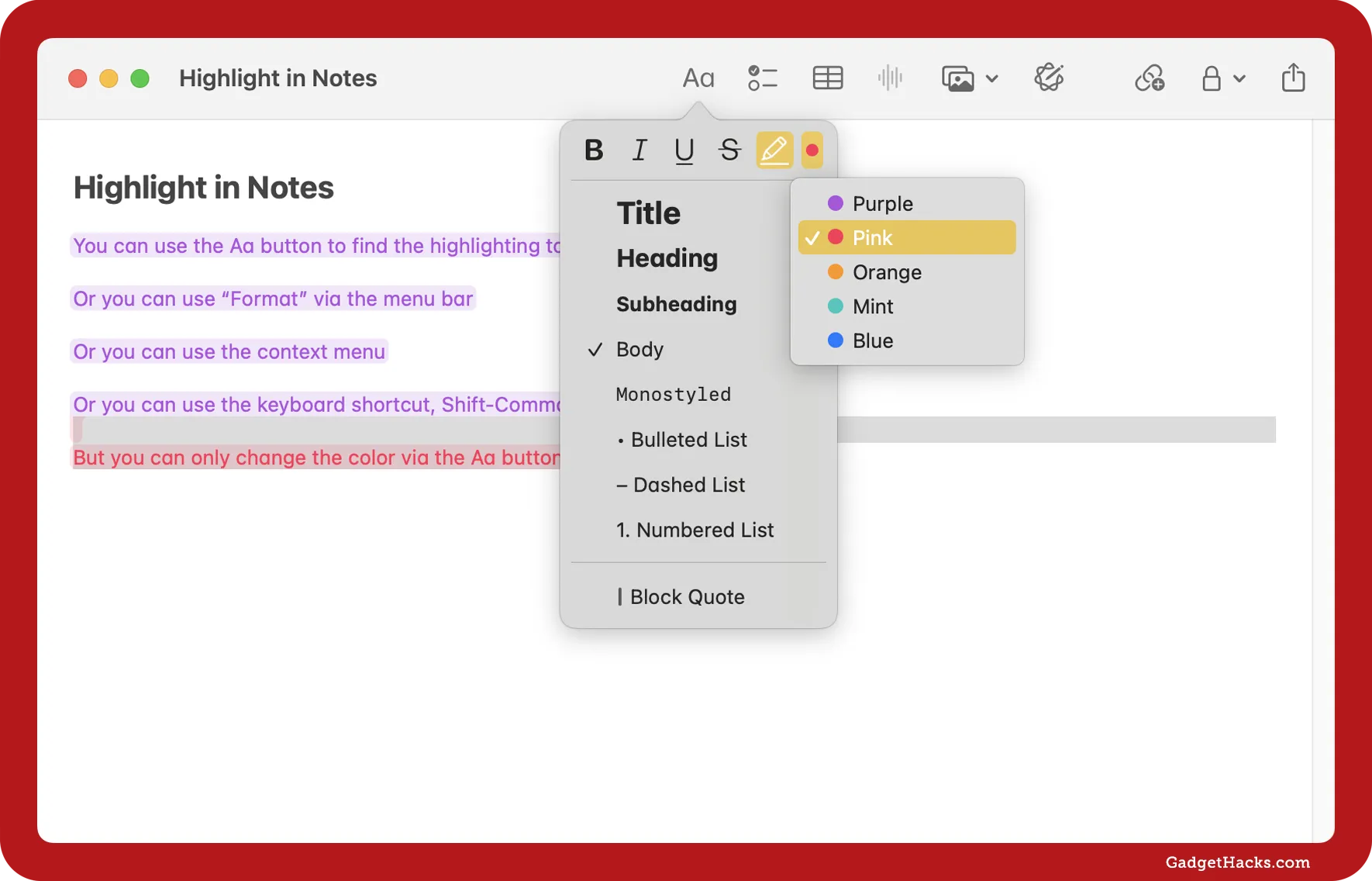Minimize the Notes window
The image size is (1372, 881).
[109, 78]
